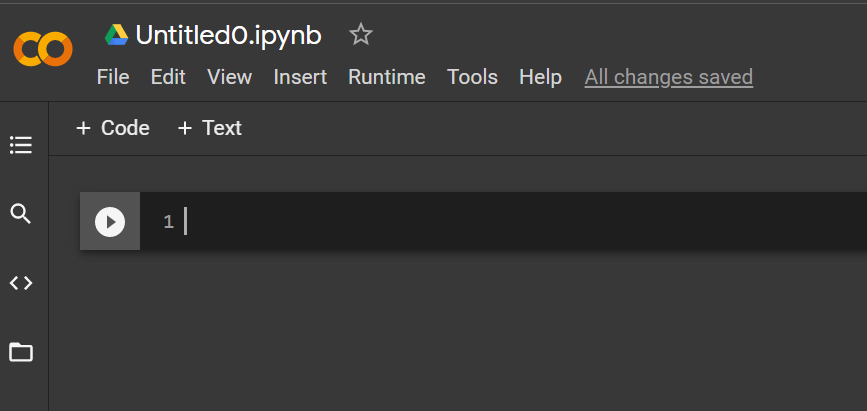Viewport: 867px width, 411px height.
Task: Open the Insert menu
Action: click(300, 77)
